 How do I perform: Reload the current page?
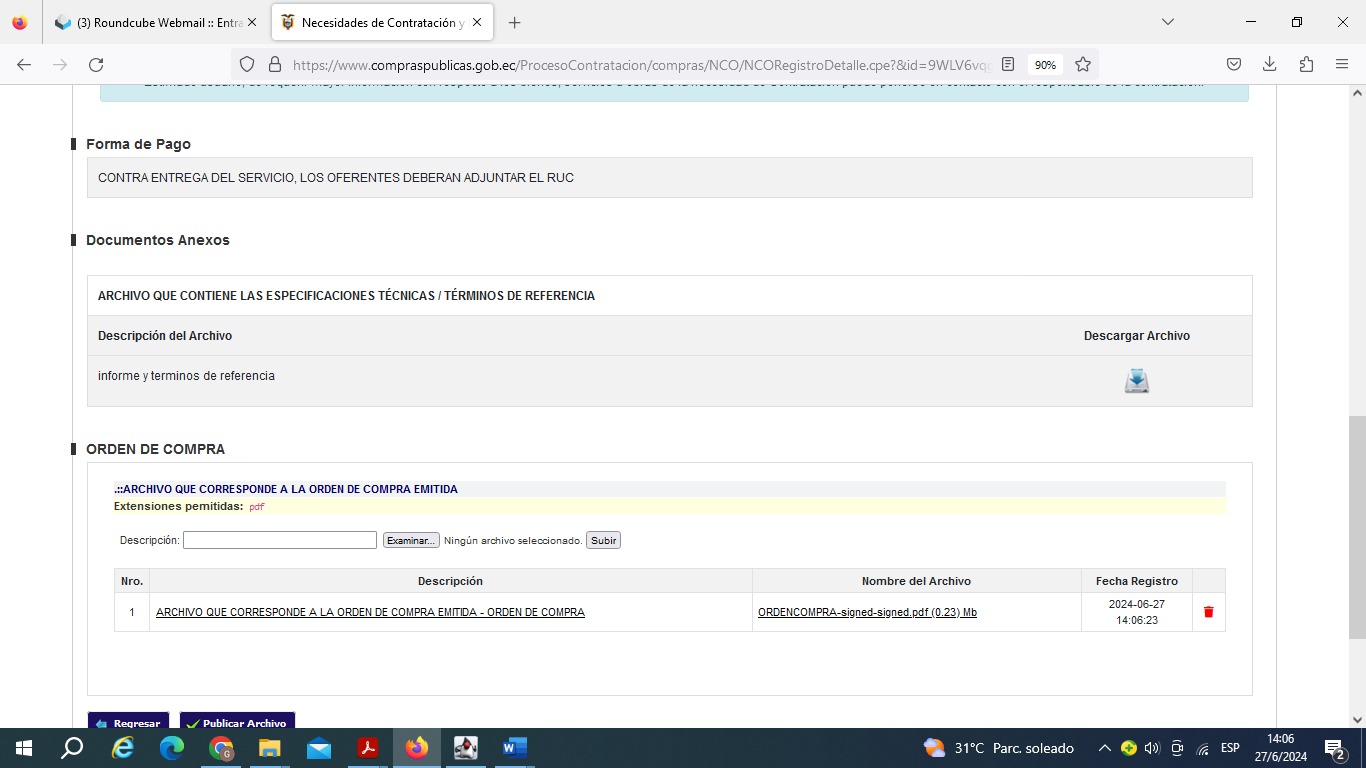(96, 64)
